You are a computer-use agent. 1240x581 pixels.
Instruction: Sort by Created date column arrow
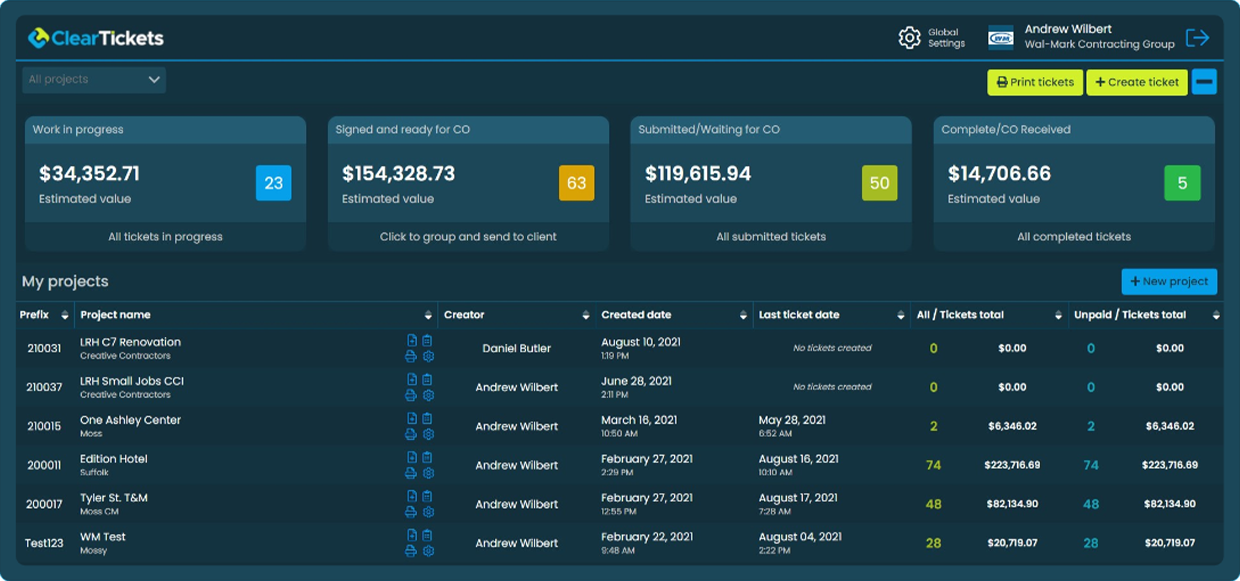pyautogui.click(x=743, y=315)
